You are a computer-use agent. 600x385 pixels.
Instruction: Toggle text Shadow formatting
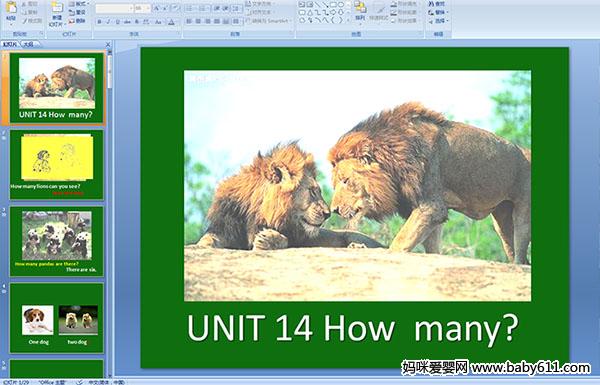tap(137, 22)
